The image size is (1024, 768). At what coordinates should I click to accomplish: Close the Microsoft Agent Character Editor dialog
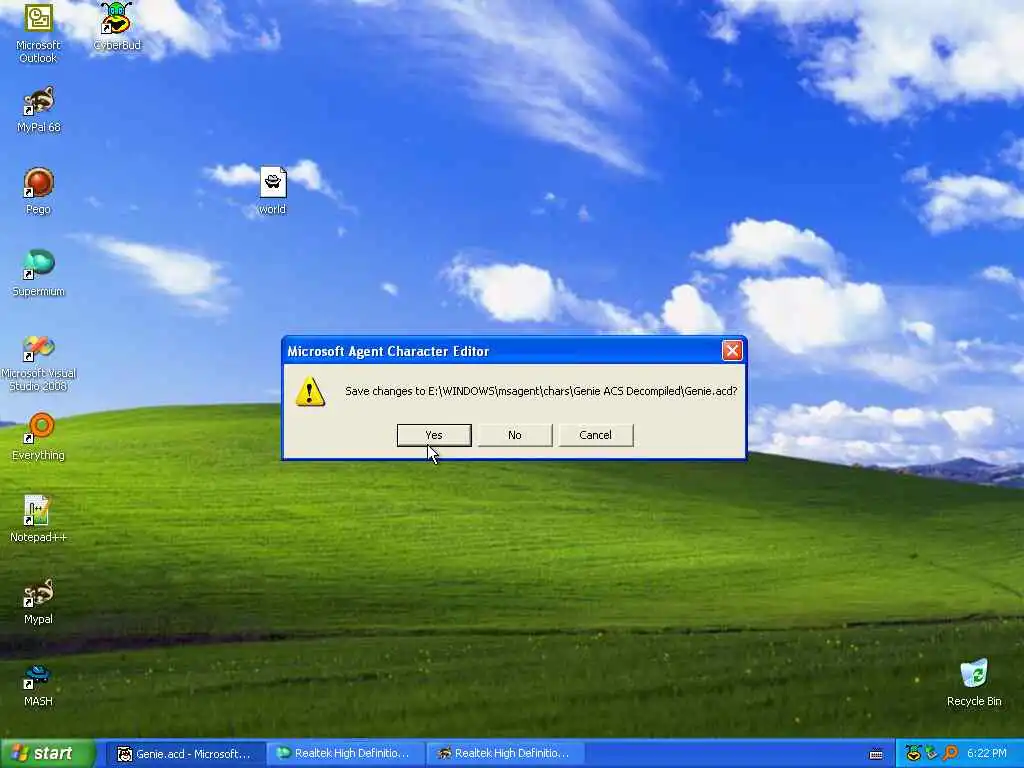coord(732,351)
